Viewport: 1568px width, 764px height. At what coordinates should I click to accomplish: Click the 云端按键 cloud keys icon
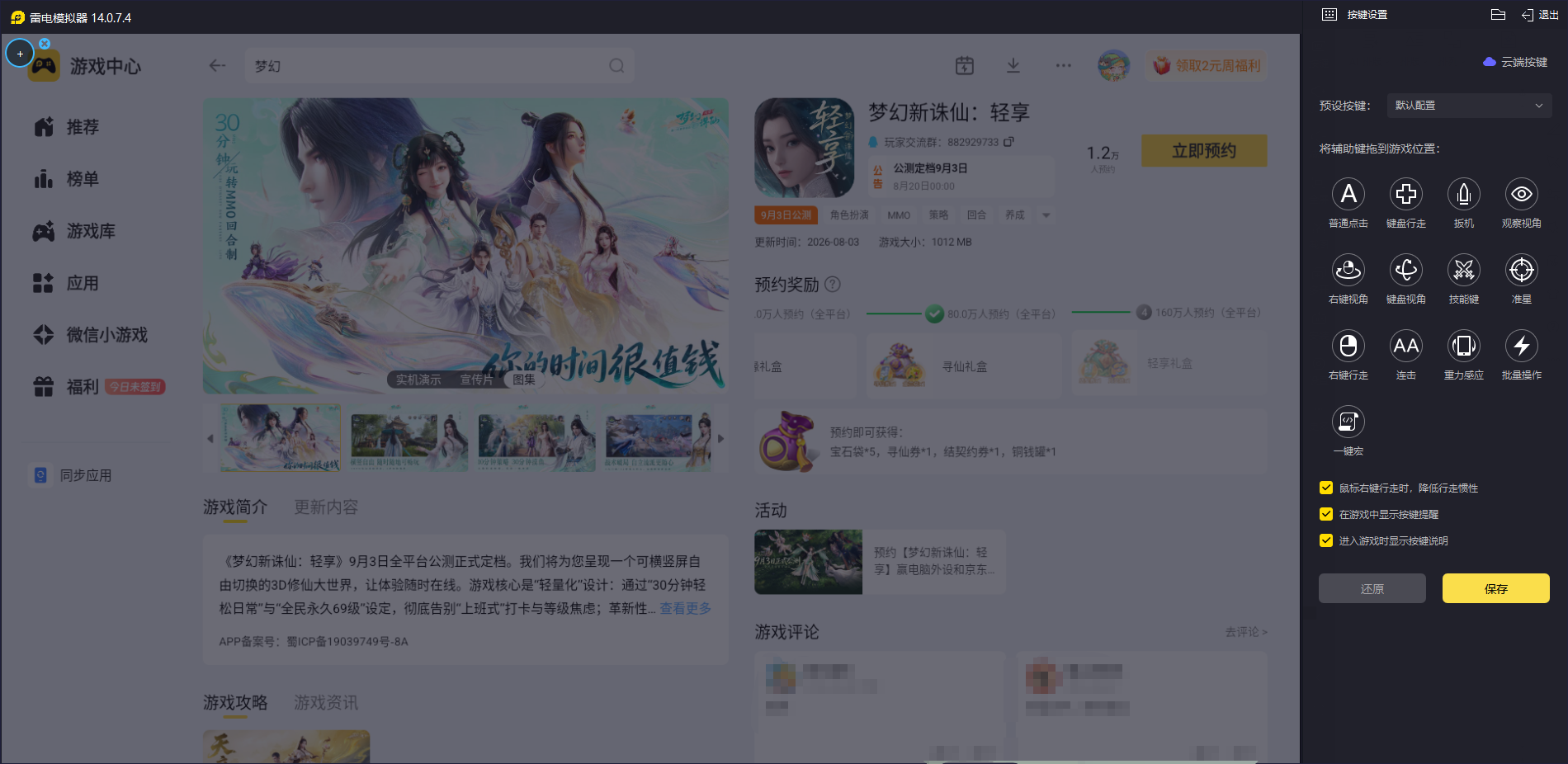[1490, 62]
